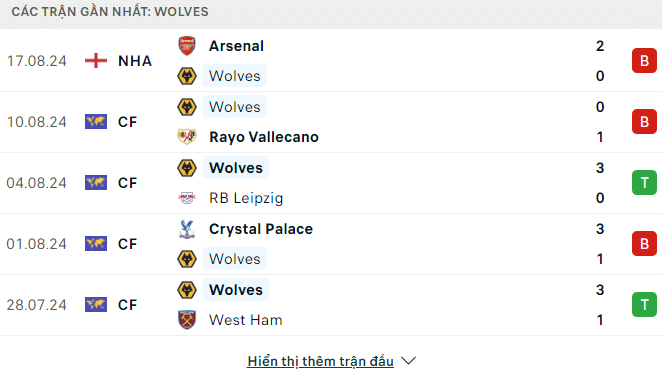Select the NHA league label
Screen dimensions: 662x383
(135, 61)
